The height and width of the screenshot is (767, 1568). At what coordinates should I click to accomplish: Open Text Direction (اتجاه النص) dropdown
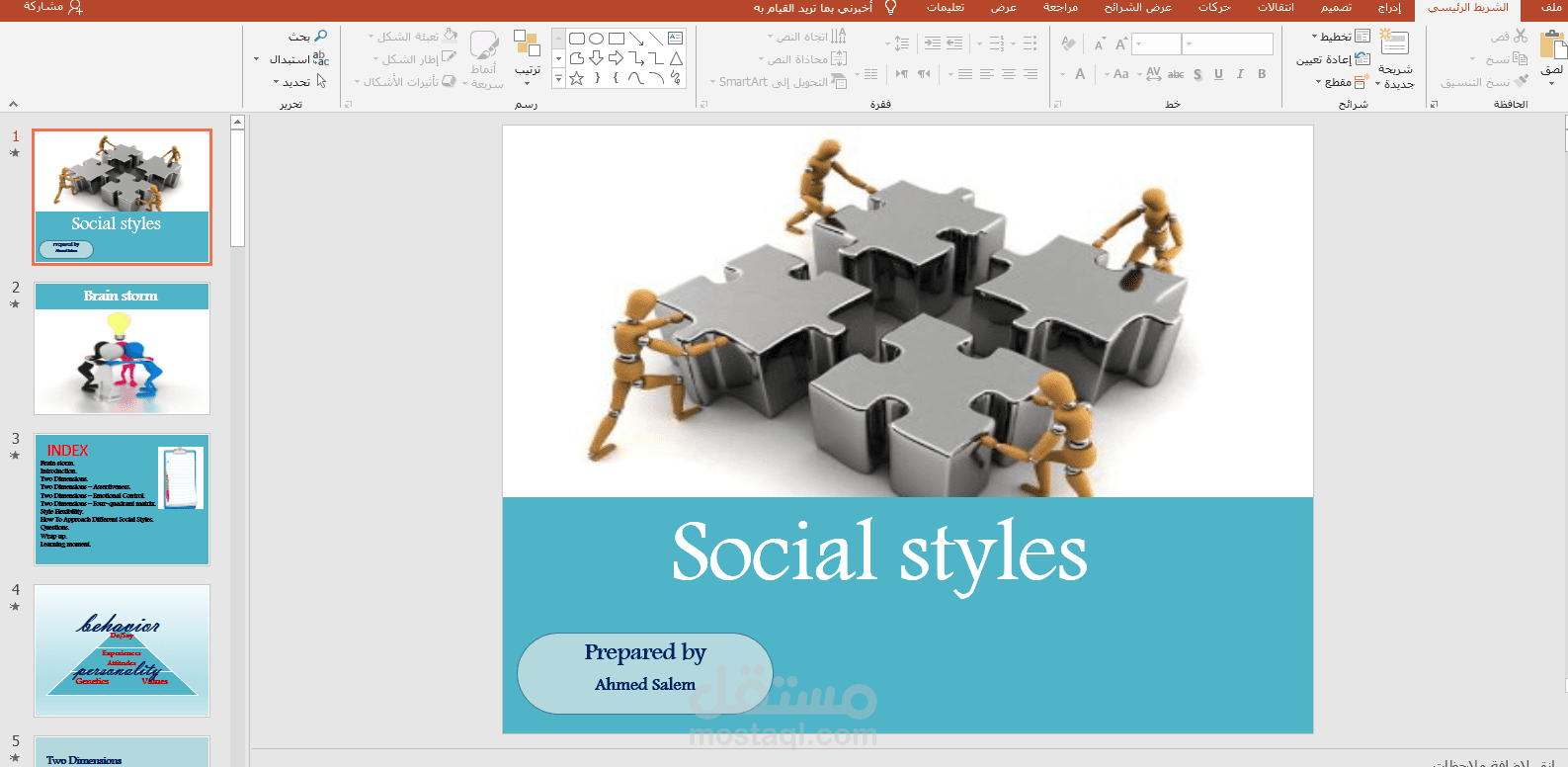point(807,37)
